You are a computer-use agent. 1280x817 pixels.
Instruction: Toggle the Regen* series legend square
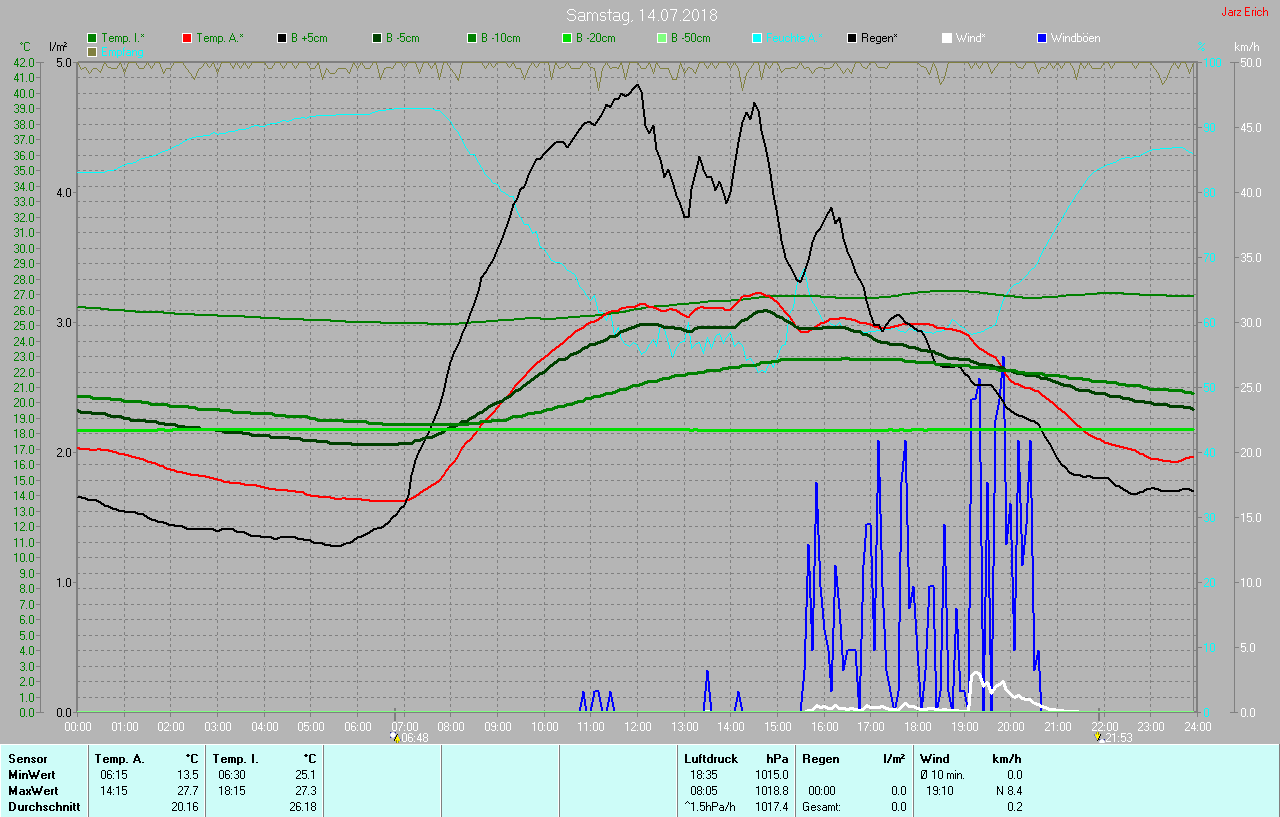[852, 38]
